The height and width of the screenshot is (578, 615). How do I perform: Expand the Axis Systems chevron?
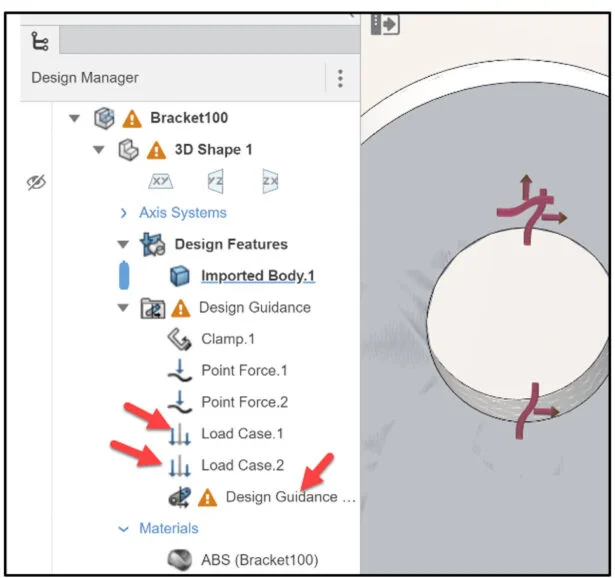click(x=124, y=213)
